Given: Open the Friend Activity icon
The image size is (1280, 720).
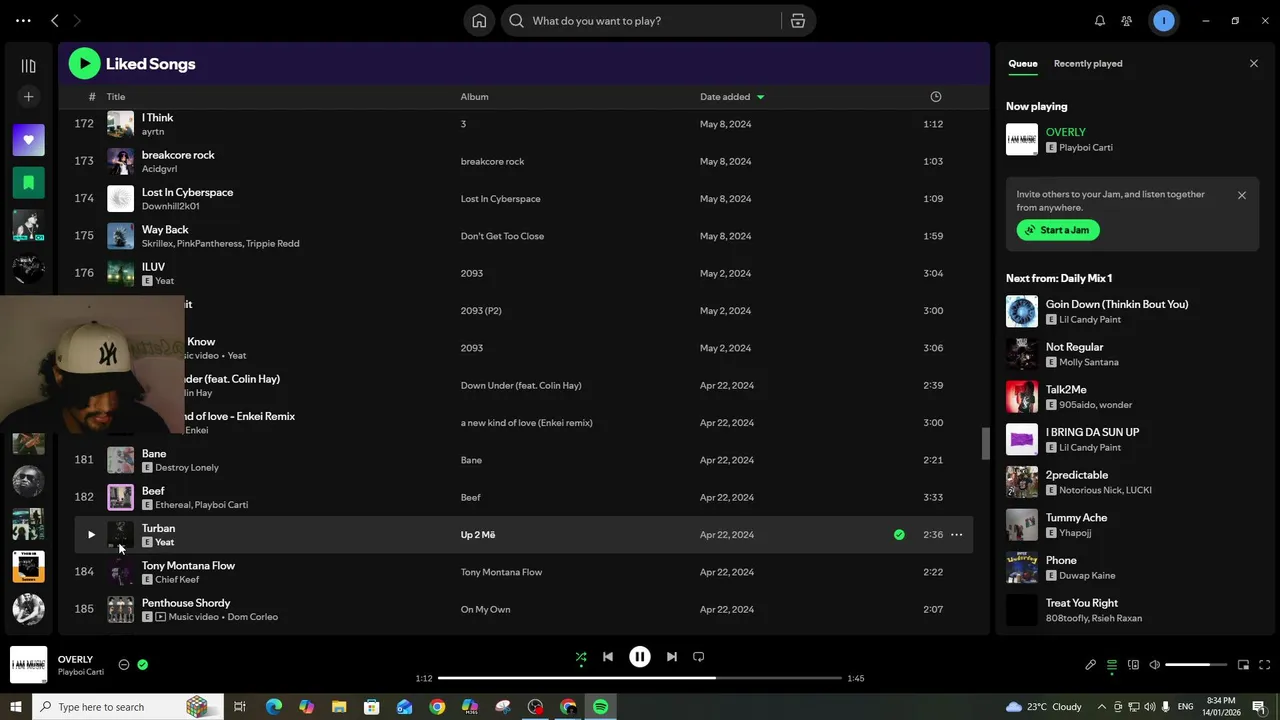Looking at the screenshot, I should [1127, 21].
